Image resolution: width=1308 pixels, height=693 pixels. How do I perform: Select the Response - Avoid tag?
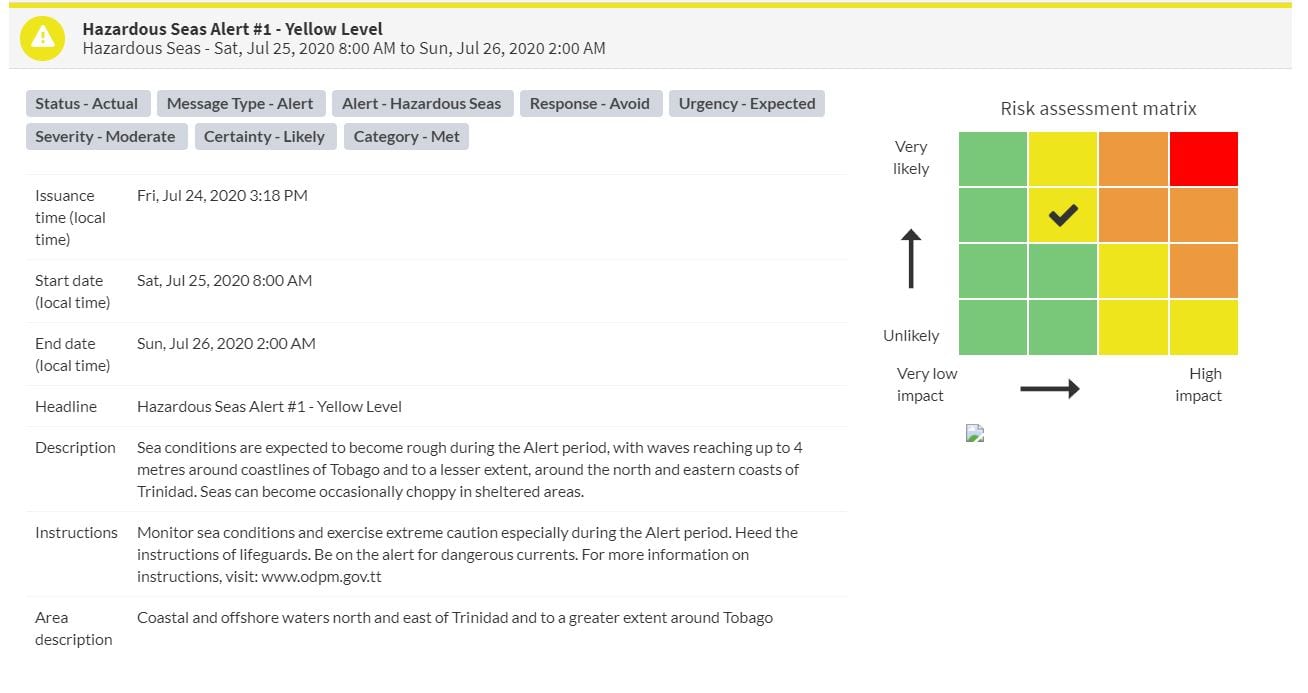click(590, 104)
